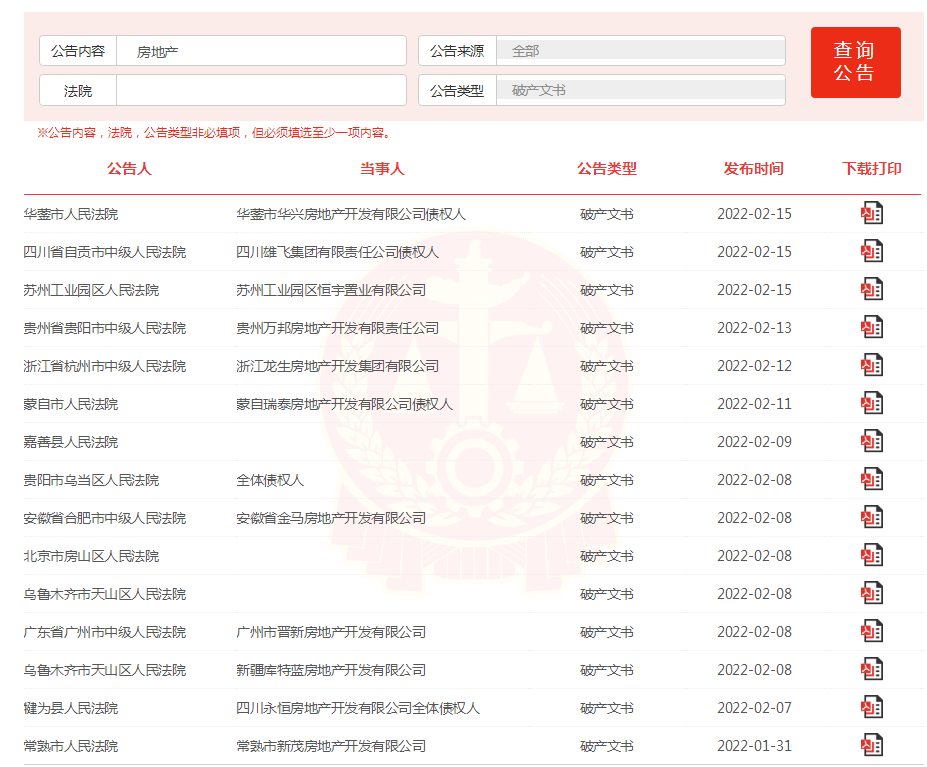The width and height of the screenshot is (927, 767).
Task: Download PDF for 苏州工业园区恒宇置业有限公司 row
Action: point(871,289)
